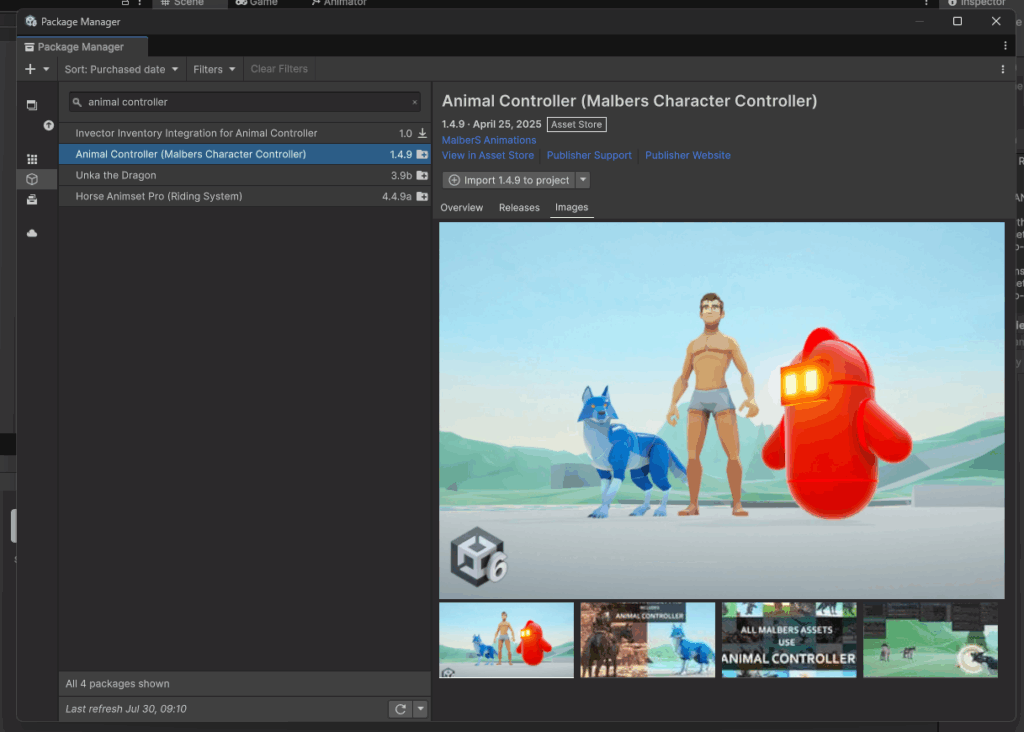
Task: Select Horse Animset Pro (Riding System) row
Action: [245, 196]
